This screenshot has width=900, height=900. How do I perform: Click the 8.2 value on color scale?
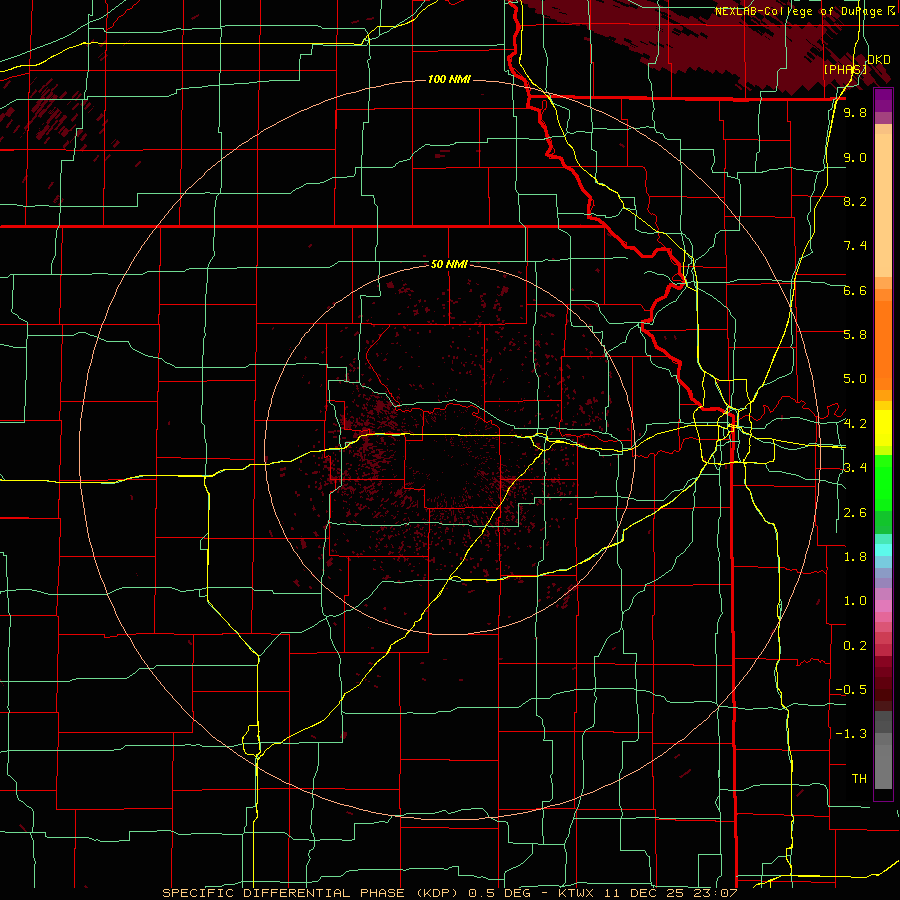click(855, 201)
